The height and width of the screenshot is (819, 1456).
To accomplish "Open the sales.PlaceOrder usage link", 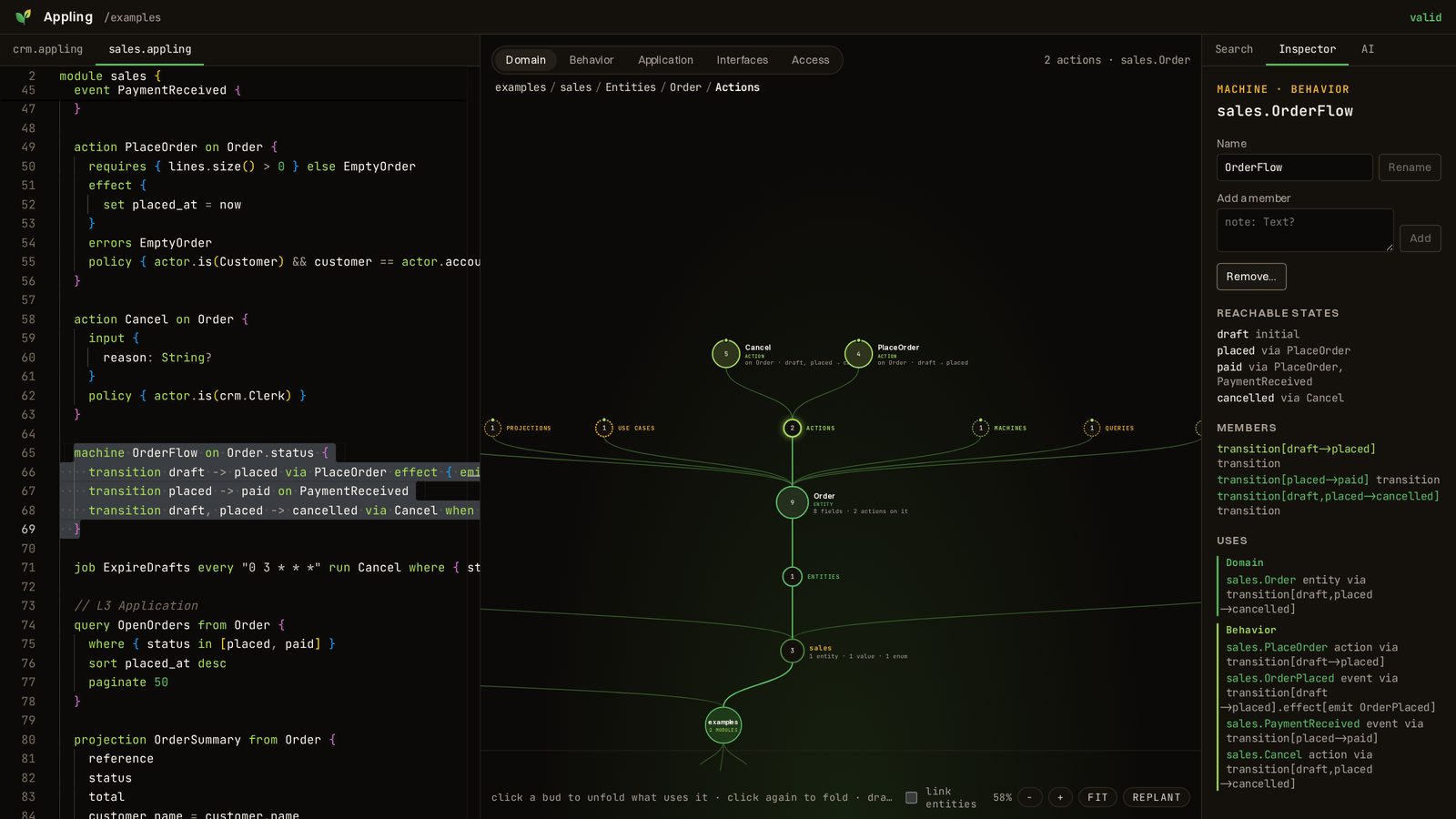I will [x=1277, y=647].
